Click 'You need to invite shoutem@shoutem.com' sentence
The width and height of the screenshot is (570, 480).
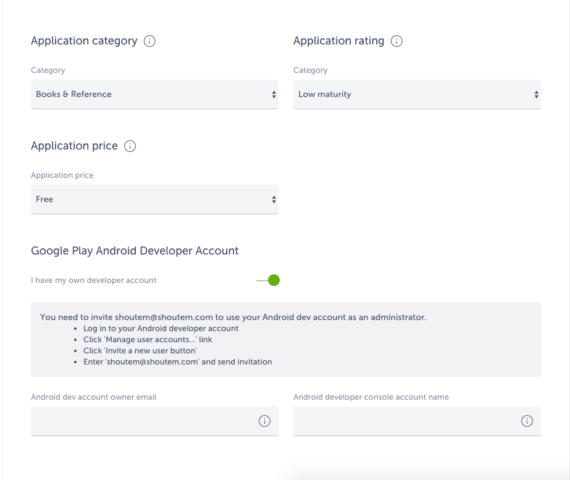point(233,317)
